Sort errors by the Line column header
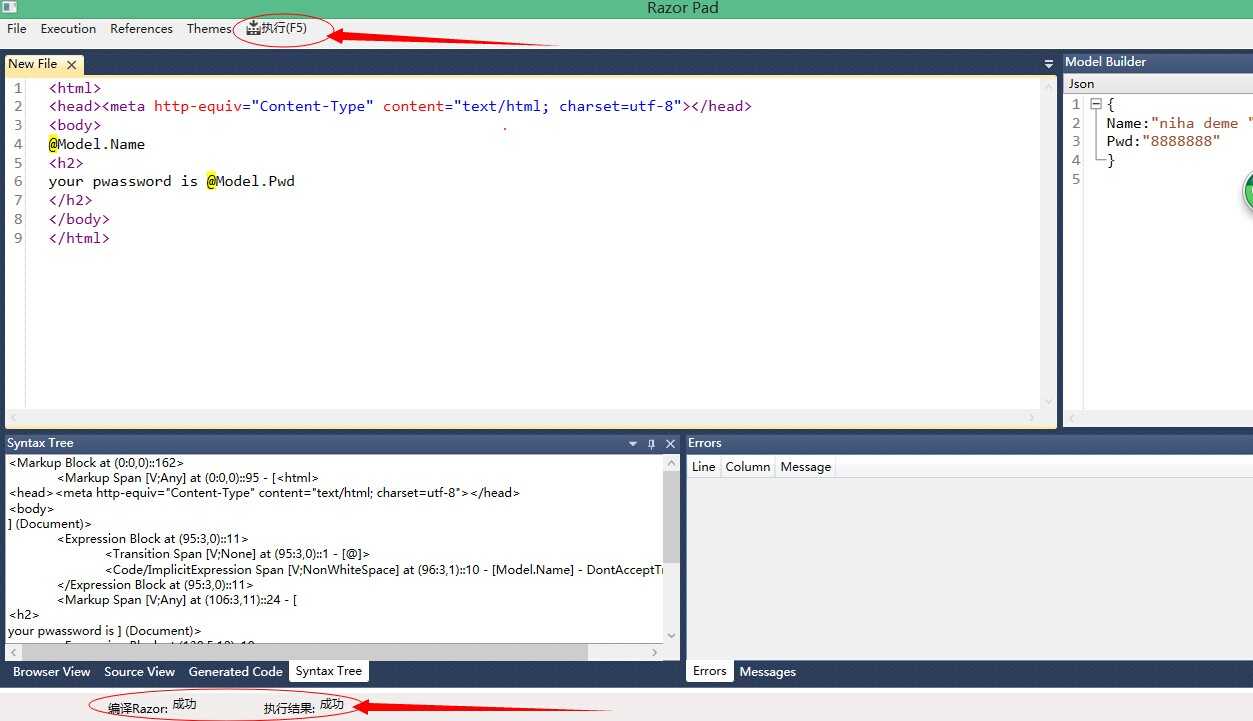This screenshot has height=721, width=1253. pos(703,467)
